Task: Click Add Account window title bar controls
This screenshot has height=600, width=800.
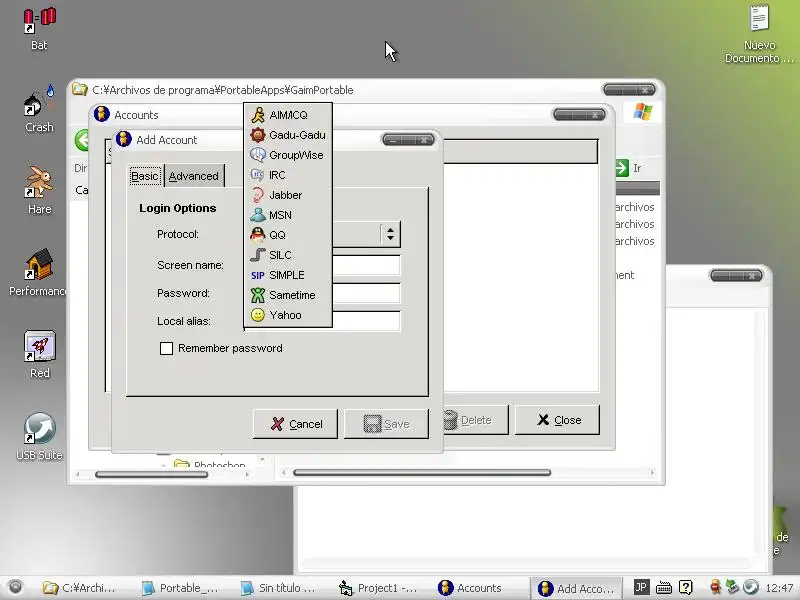Action: pyautogui.click(x=408, y=140)
